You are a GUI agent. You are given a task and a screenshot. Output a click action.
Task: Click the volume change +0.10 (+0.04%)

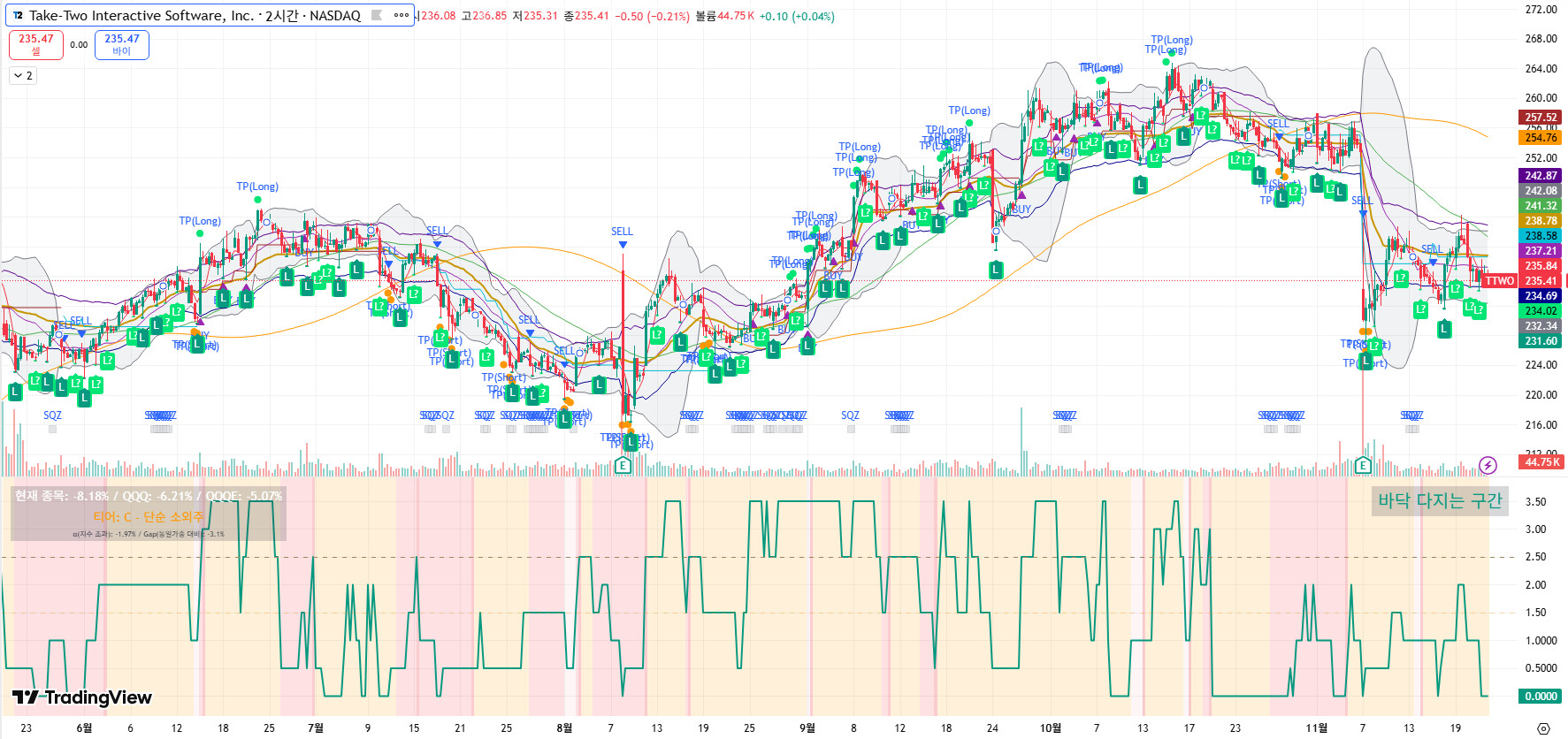click(x=797, y=16)
